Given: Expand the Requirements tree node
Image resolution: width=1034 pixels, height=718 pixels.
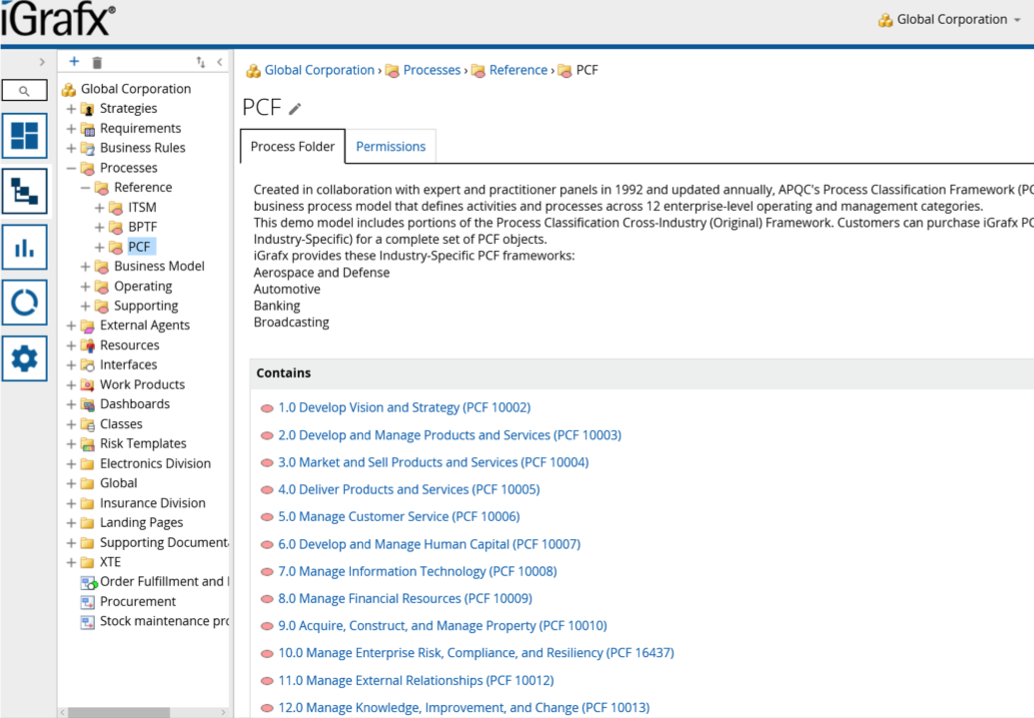Looking at the screenshot, I should [71, 129].
